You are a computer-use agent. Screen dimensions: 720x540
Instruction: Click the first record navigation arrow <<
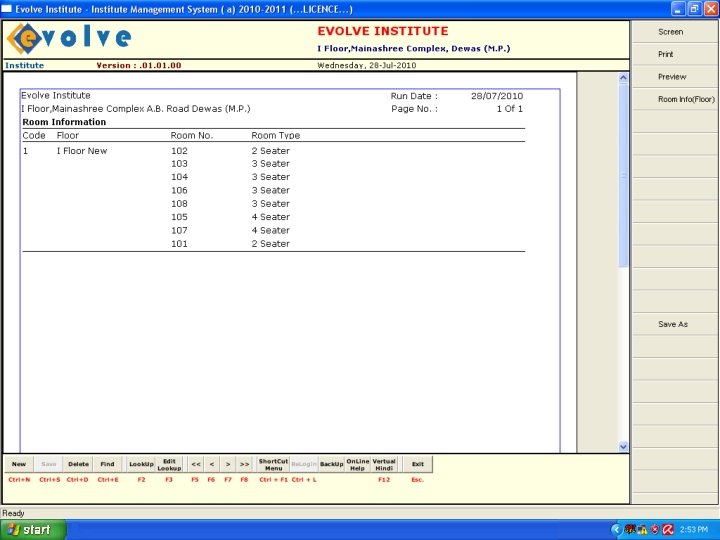[196, 464]
